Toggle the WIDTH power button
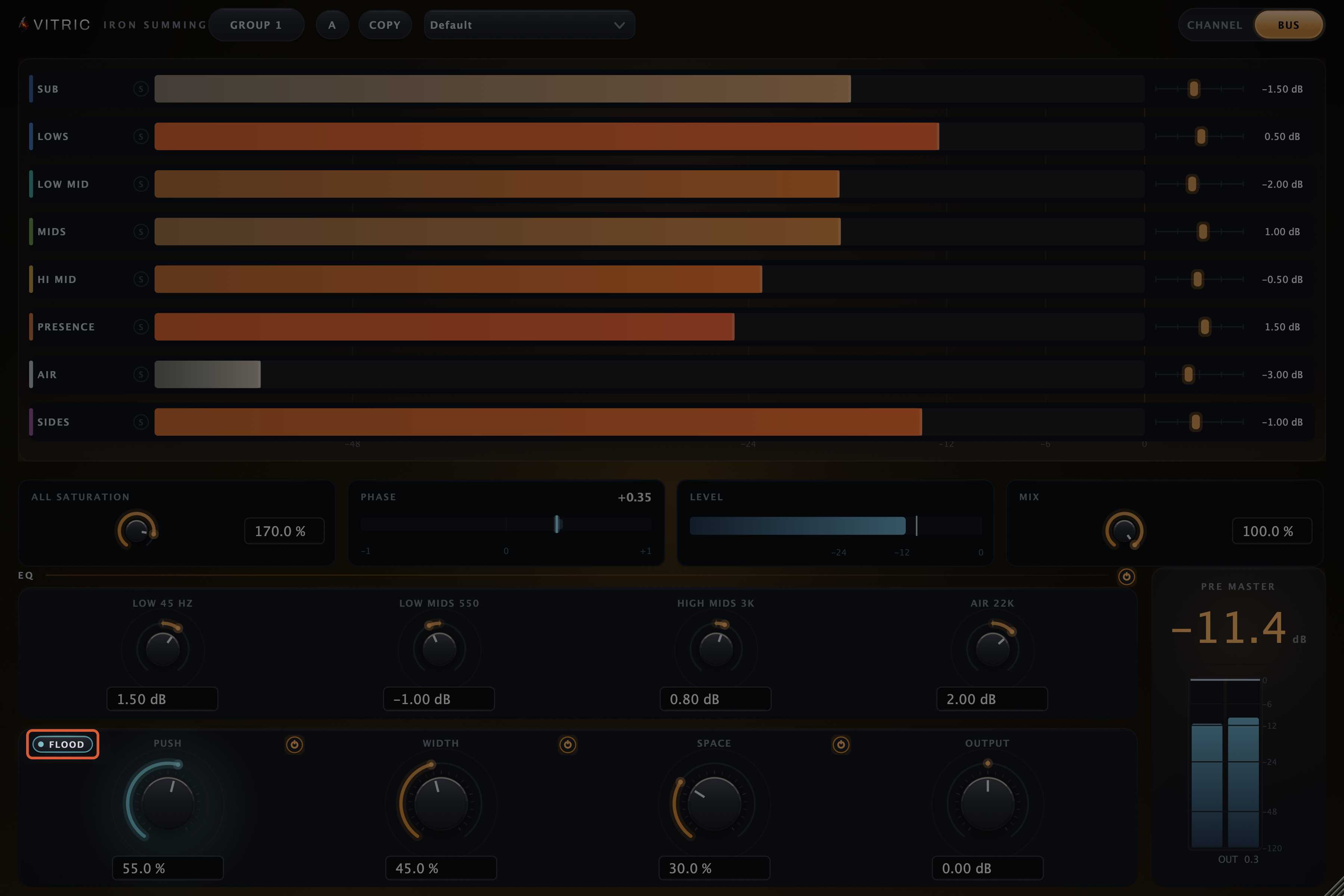The image size is (1344, 896). (x=567, y=744)
